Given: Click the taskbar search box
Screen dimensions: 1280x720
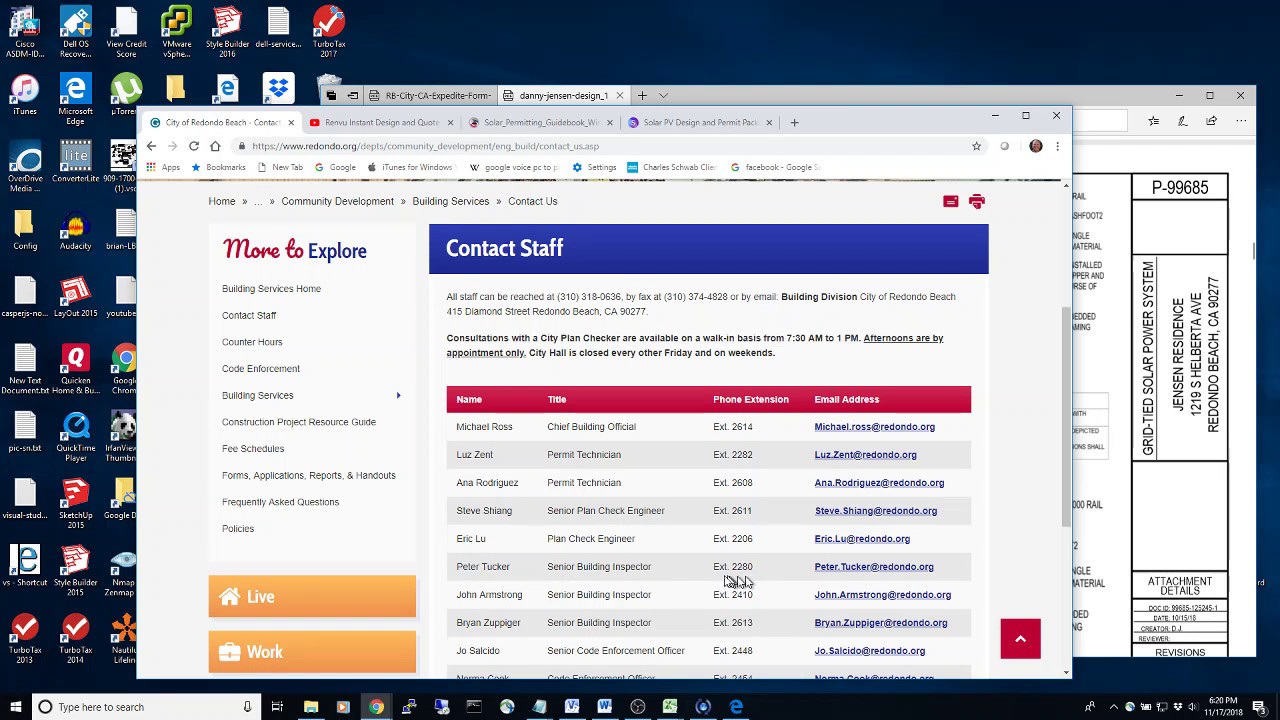Looking at the screenshot, I should [146, 707].
